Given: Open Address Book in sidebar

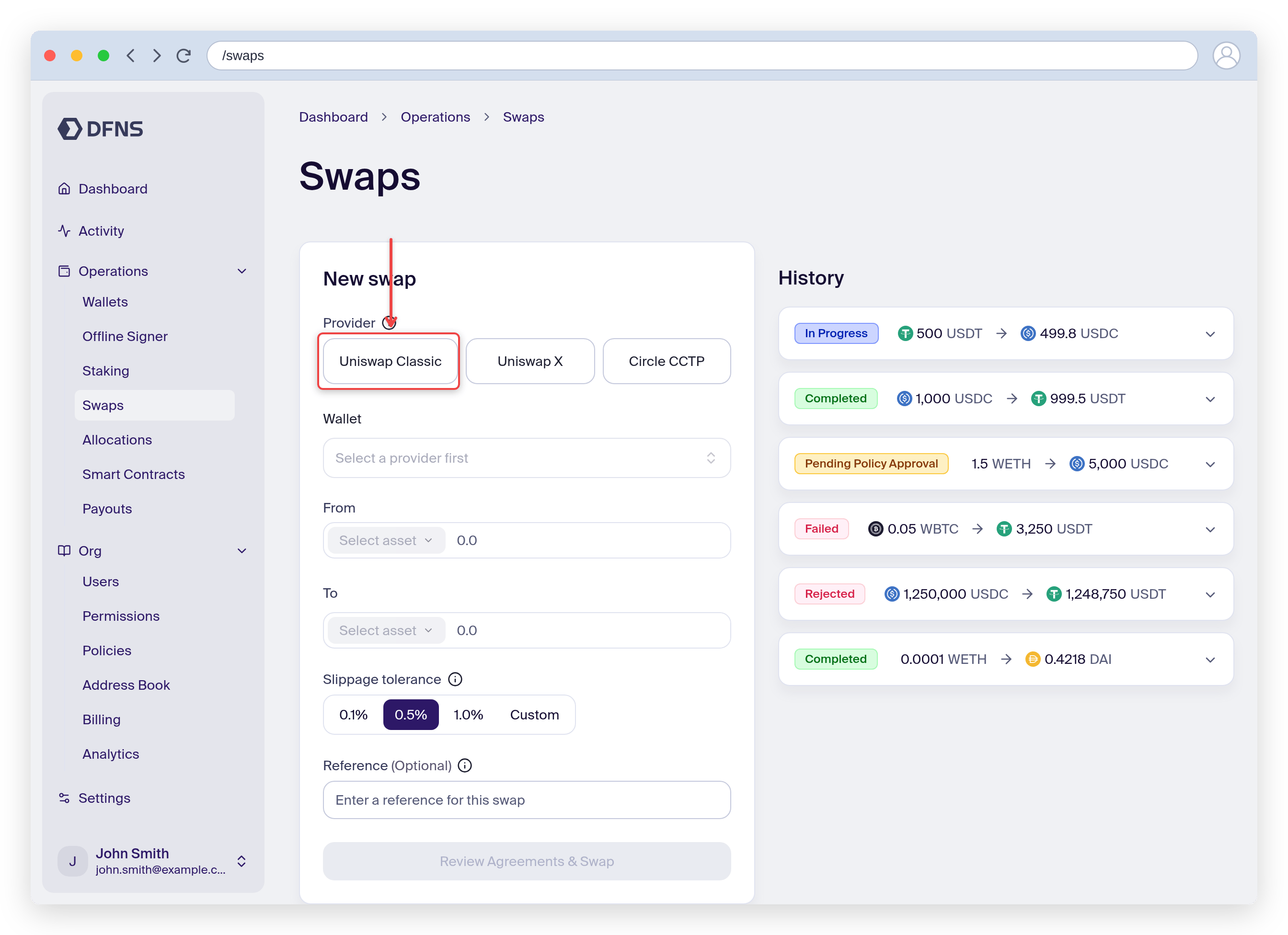Looking at the screenshot, I should (126, 685).
